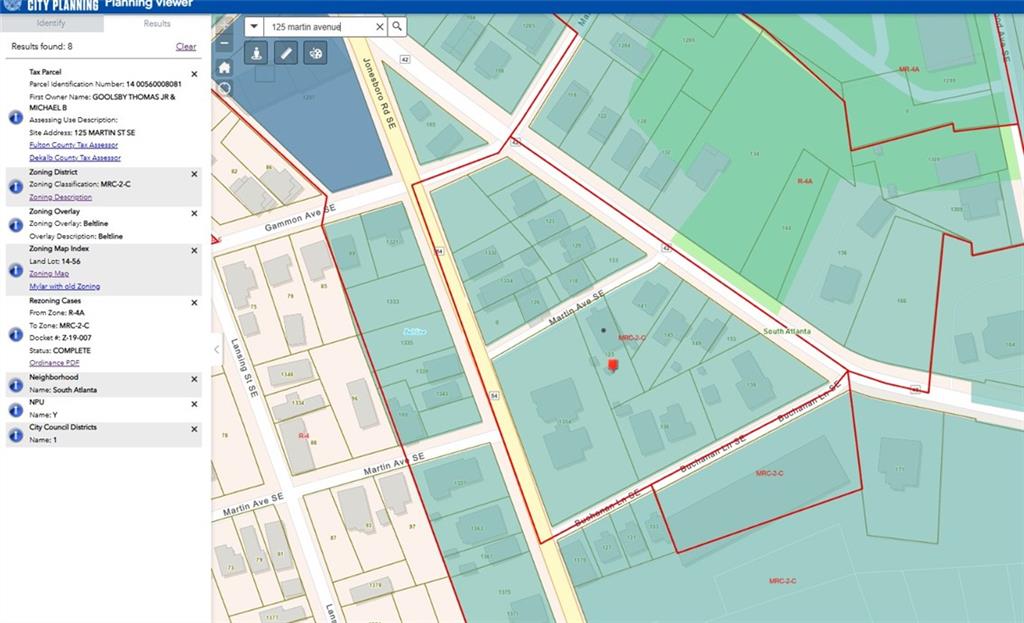Open the search source dropdown arrow

[x=254, y=27]
